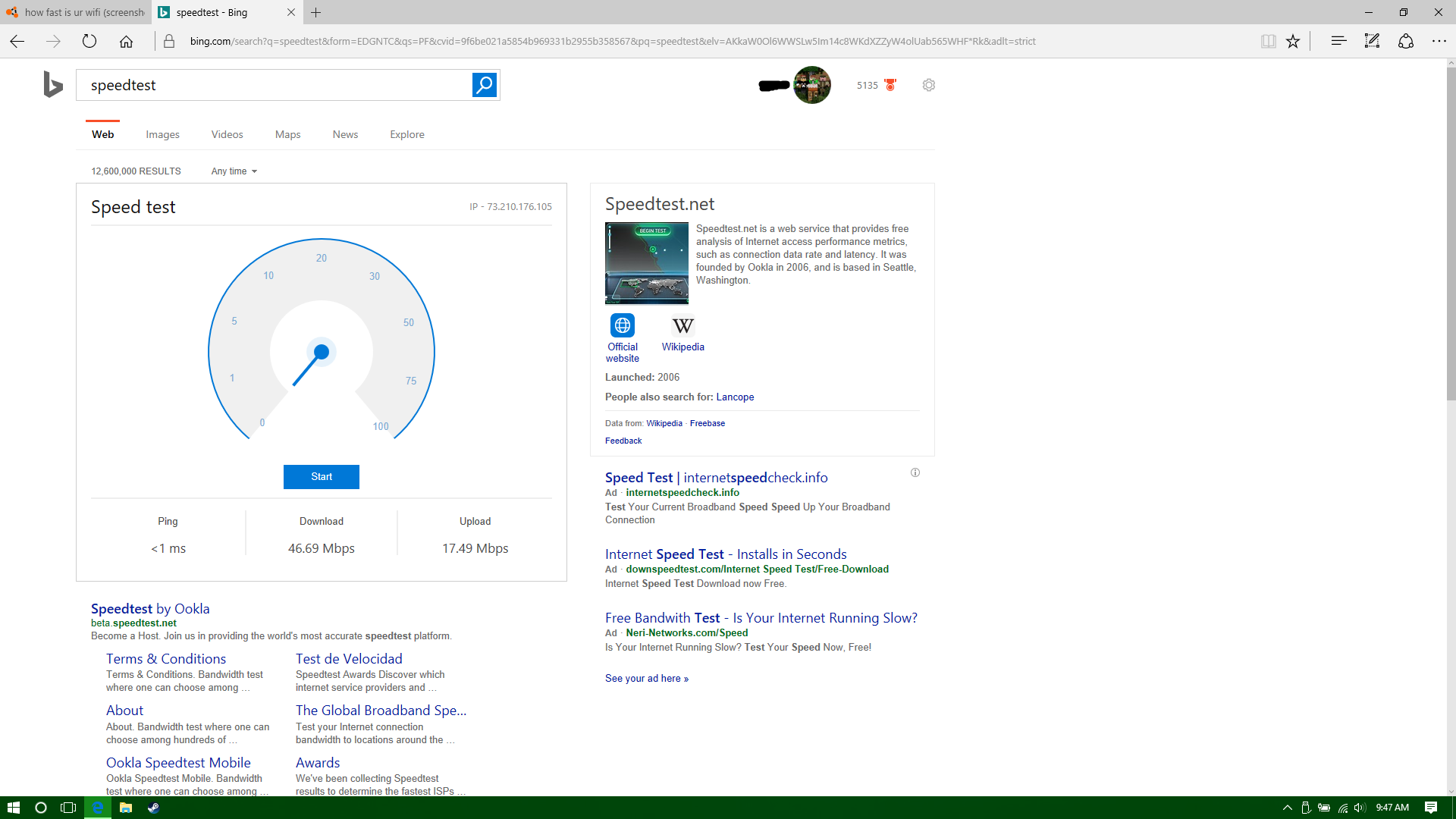1456x819 pixels.
Task: Click the IP - 73.210.176.105 text
Action: [x=510, y=207]
